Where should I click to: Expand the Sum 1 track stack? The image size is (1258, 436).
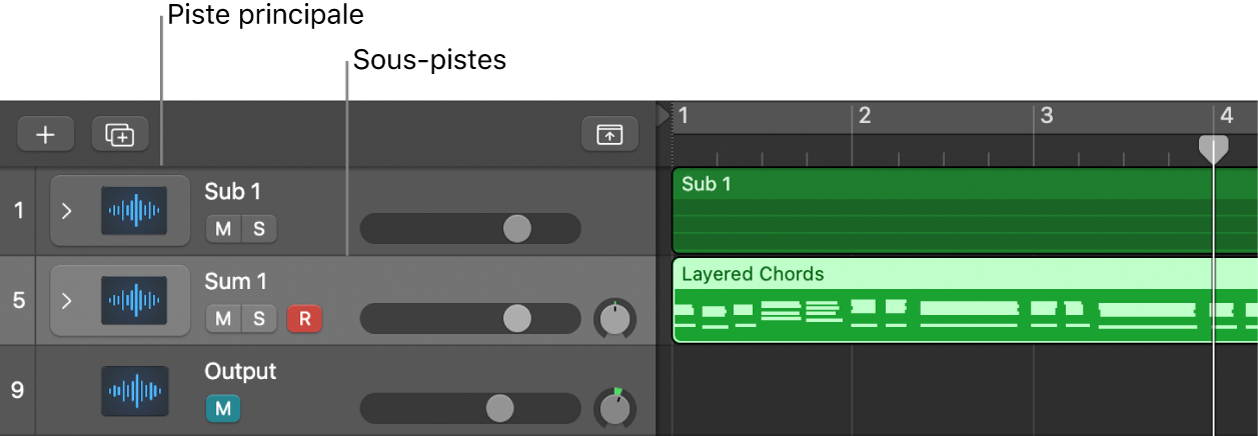[67, 301]
